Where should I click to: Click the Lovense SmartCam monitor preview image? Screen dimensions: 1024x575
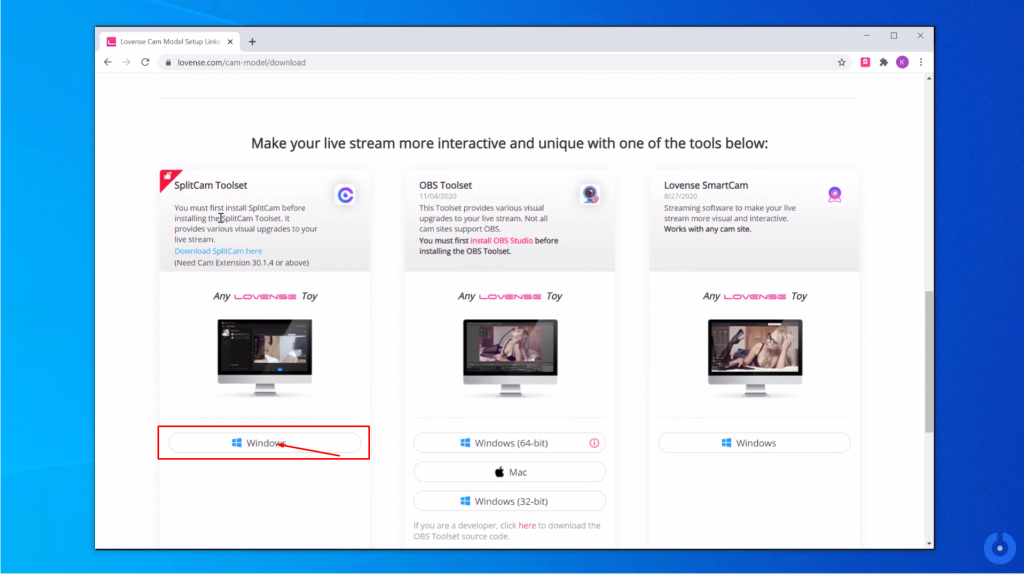(x=755, y=357)
